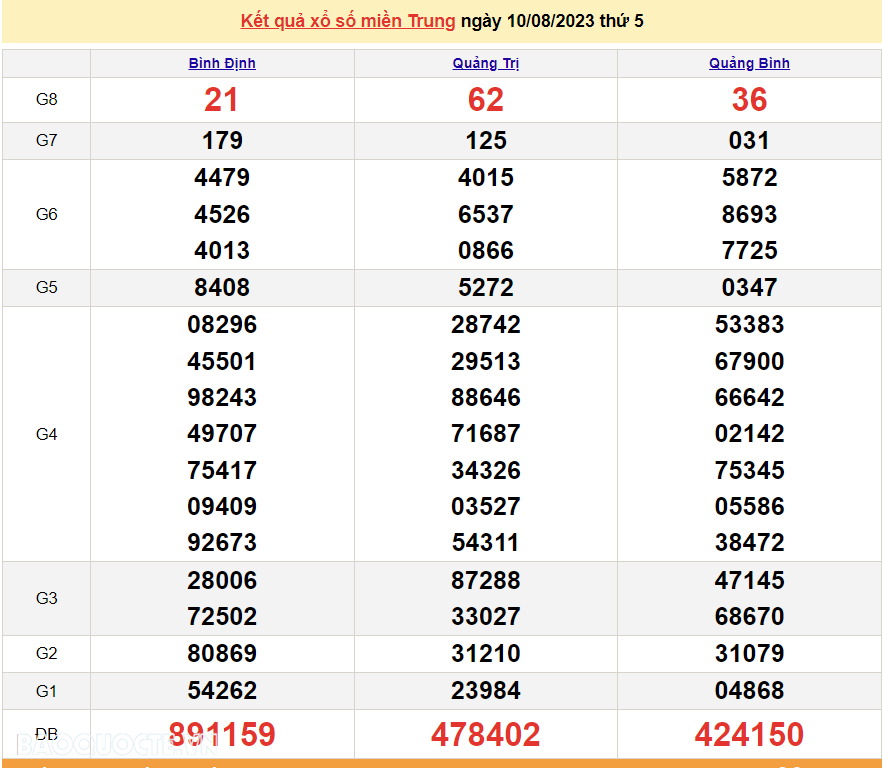The height and width of the screenshot is (768, 883).
Task: Click Quảng Bình G6 number 8693
Action: (x=749, y=215)
